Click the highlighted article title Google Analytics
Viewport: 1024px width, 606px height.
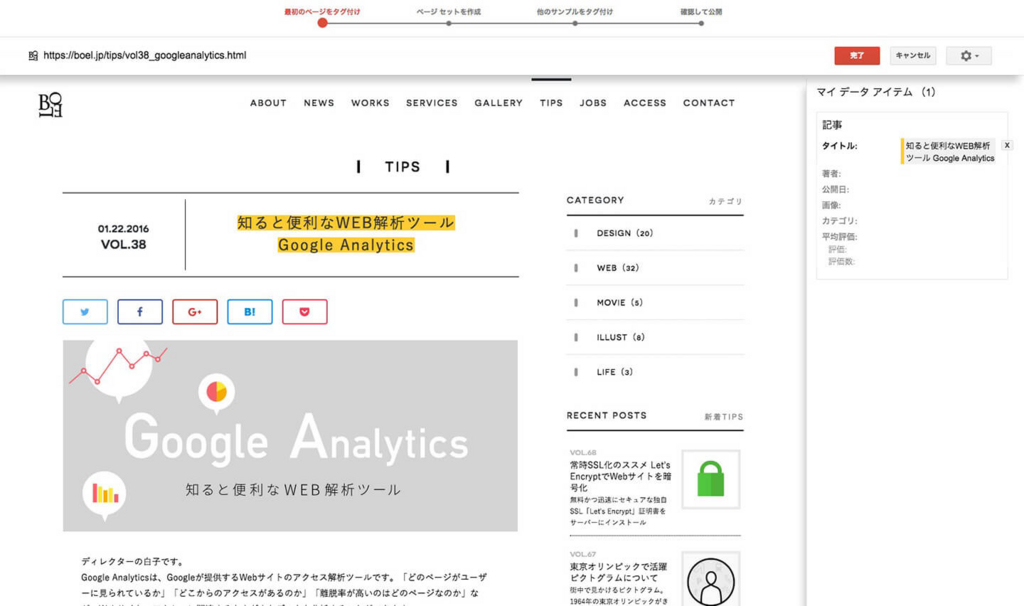(x=345, y=245)
